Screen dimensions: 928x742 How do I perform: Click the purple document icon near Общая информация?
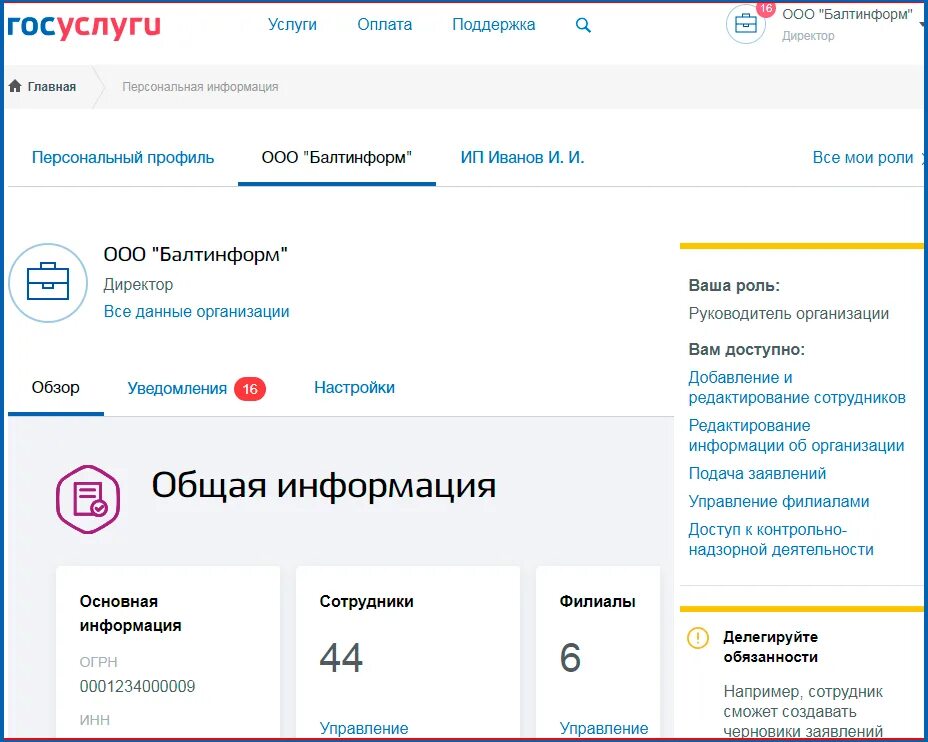[x=88, y=499]
